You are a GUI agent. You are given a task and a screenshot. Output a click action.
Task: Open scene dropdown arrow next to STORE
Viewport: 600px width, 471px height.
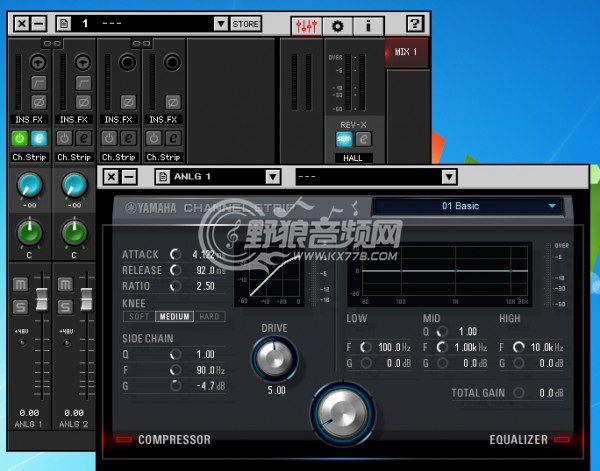(221, 24)
